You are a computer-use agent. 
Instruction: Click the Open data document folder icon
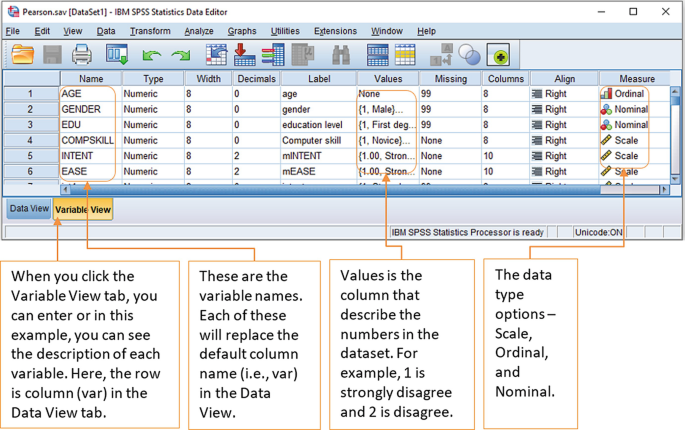[23, 54]
